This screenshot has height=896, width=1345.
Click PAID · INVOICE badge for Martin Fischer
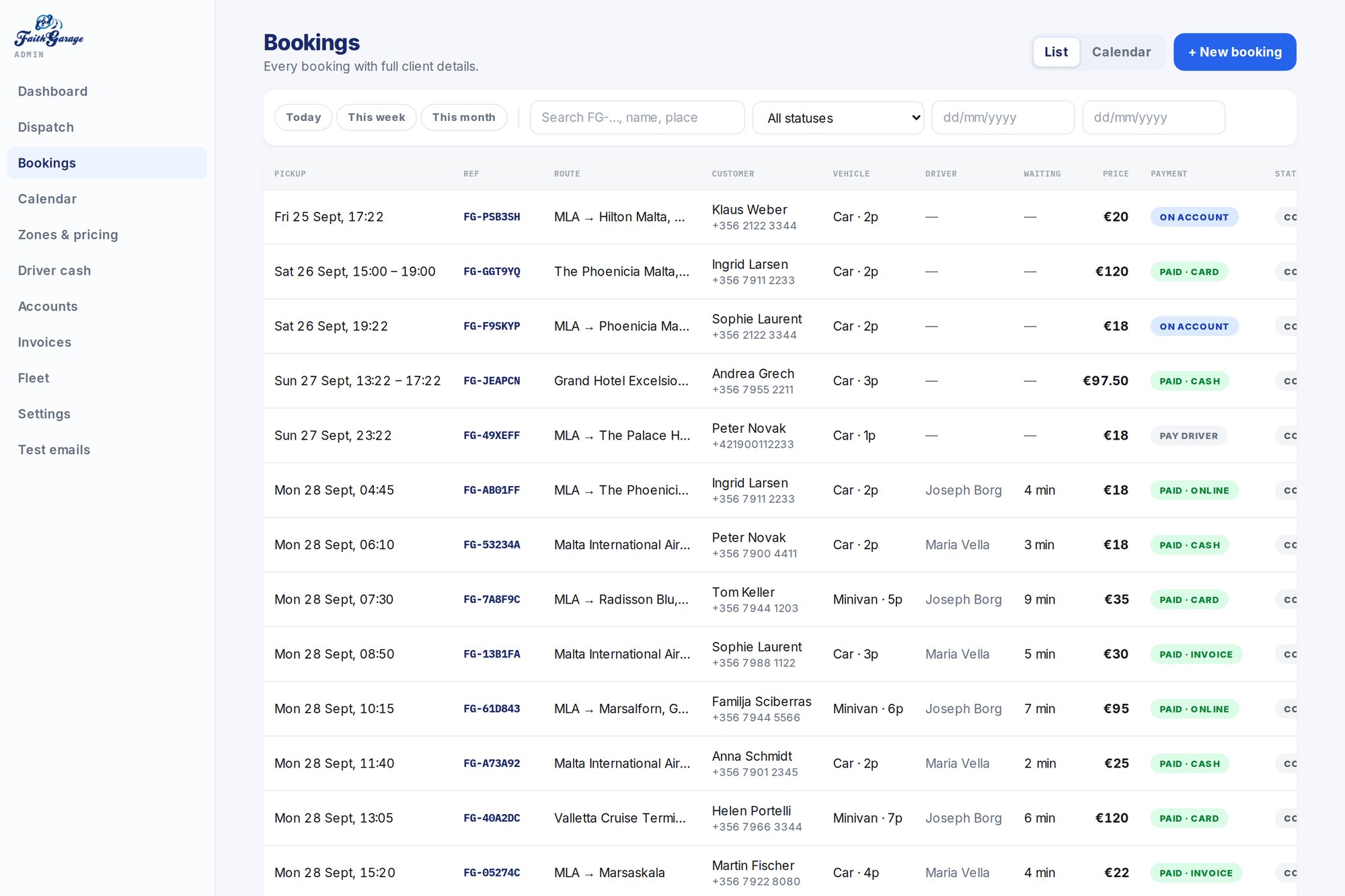pos(1196,873)
